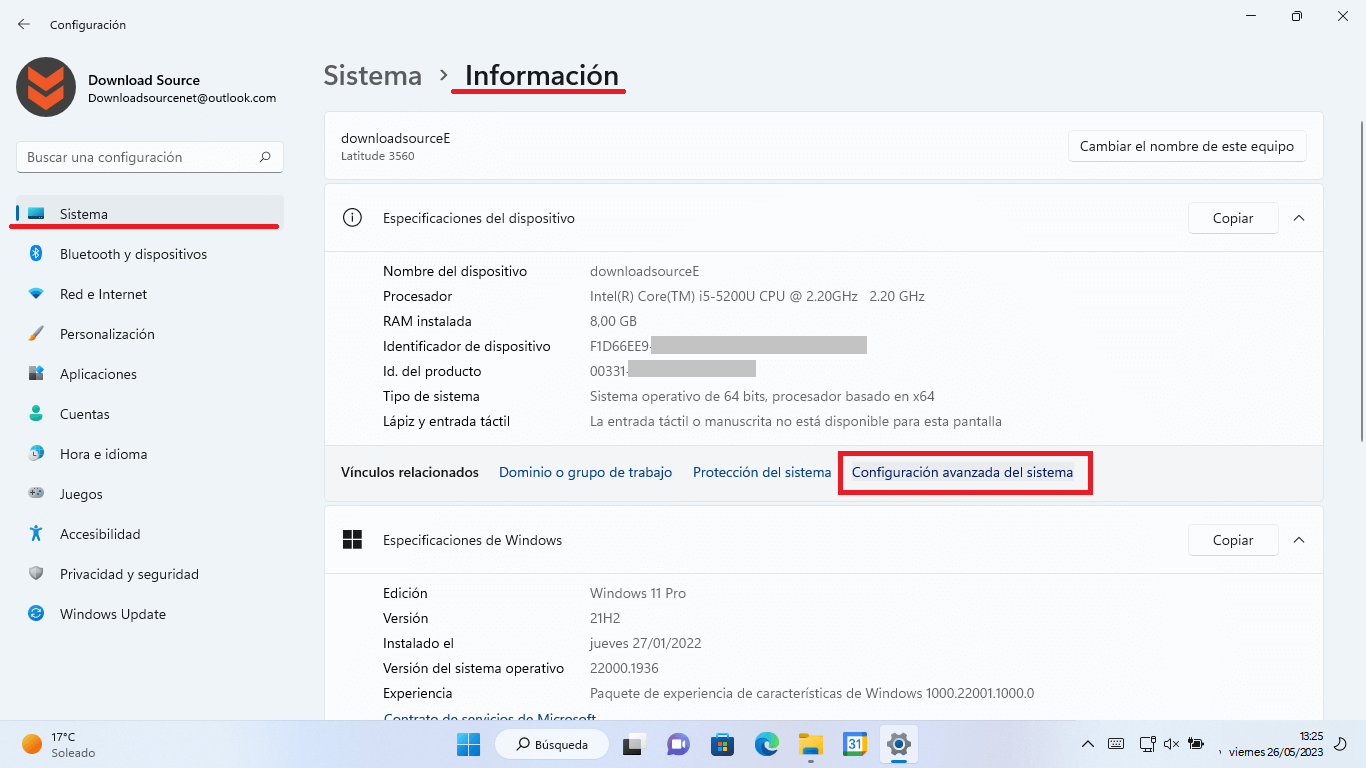Open Cuentas settings
Screen dimensions: 1366x768
150,414
